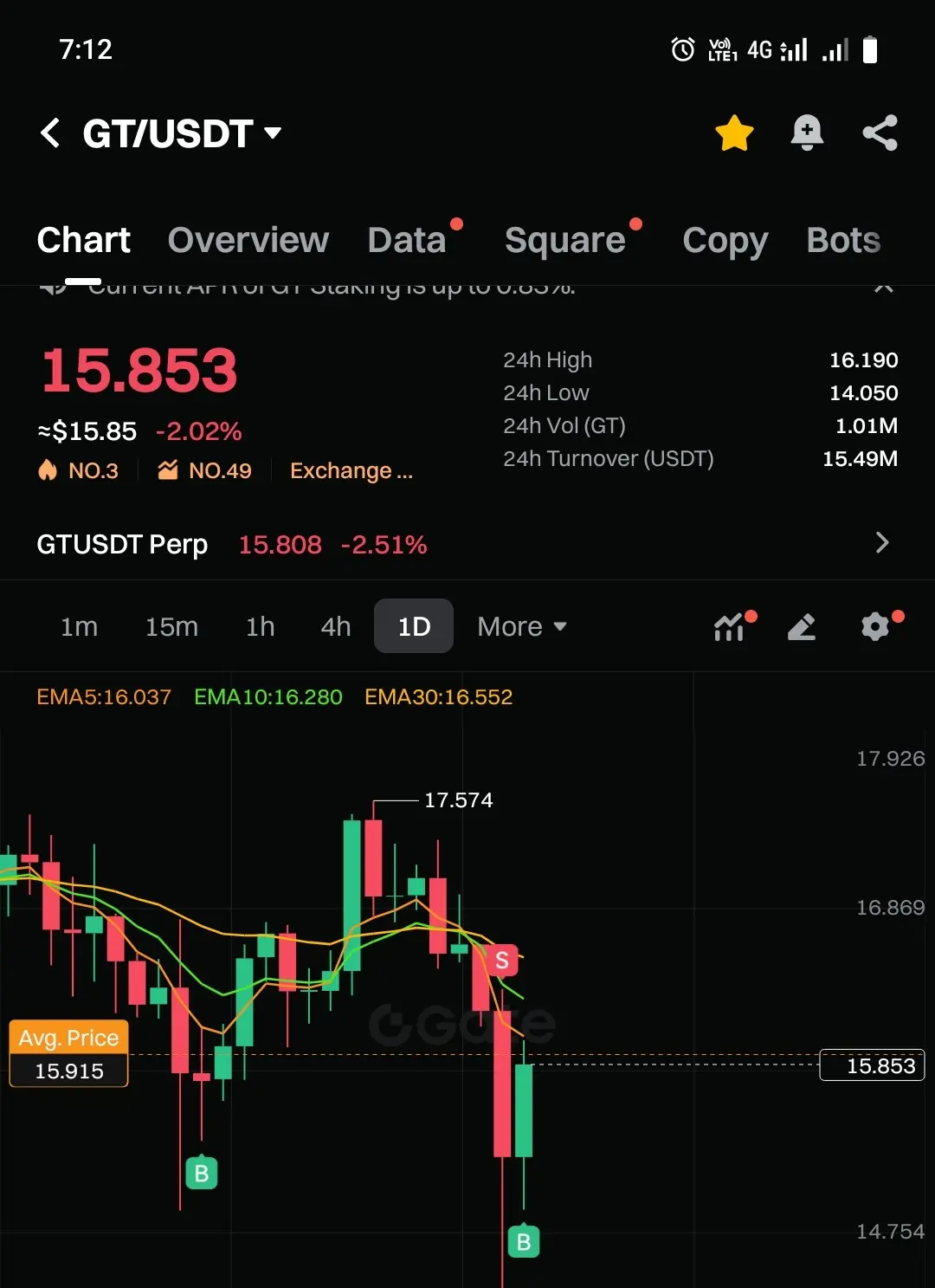Tap the Perp price 15.808

(280, 545)
